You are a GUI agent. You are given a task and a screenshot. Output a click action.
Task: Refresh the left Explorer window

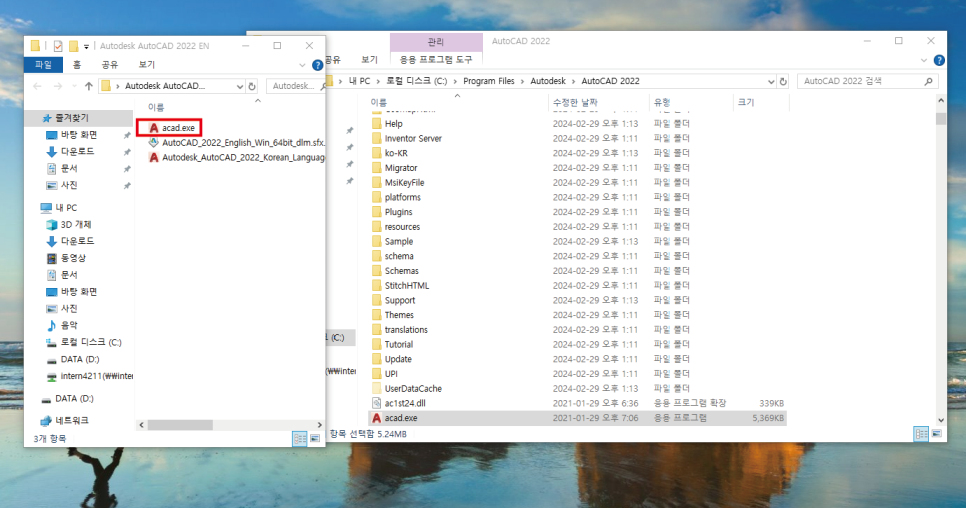252,86
